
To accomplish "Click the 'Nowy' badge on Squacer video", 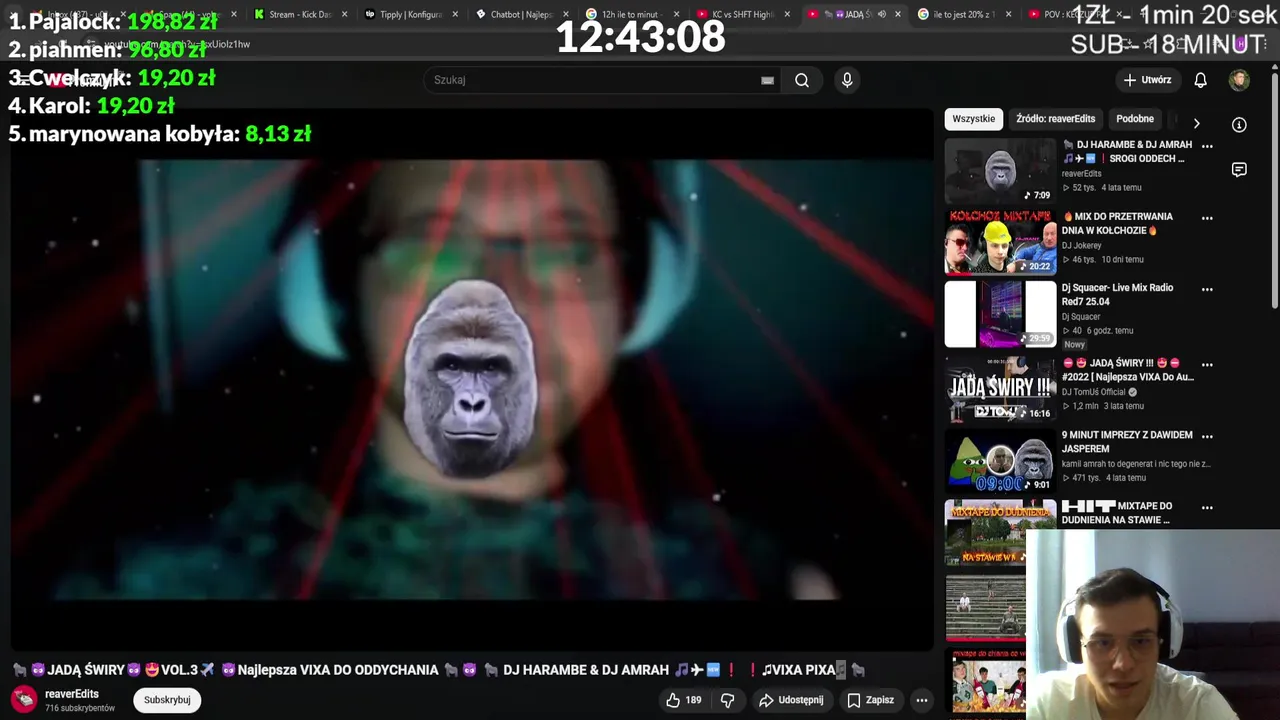I will click(1074, 344).
